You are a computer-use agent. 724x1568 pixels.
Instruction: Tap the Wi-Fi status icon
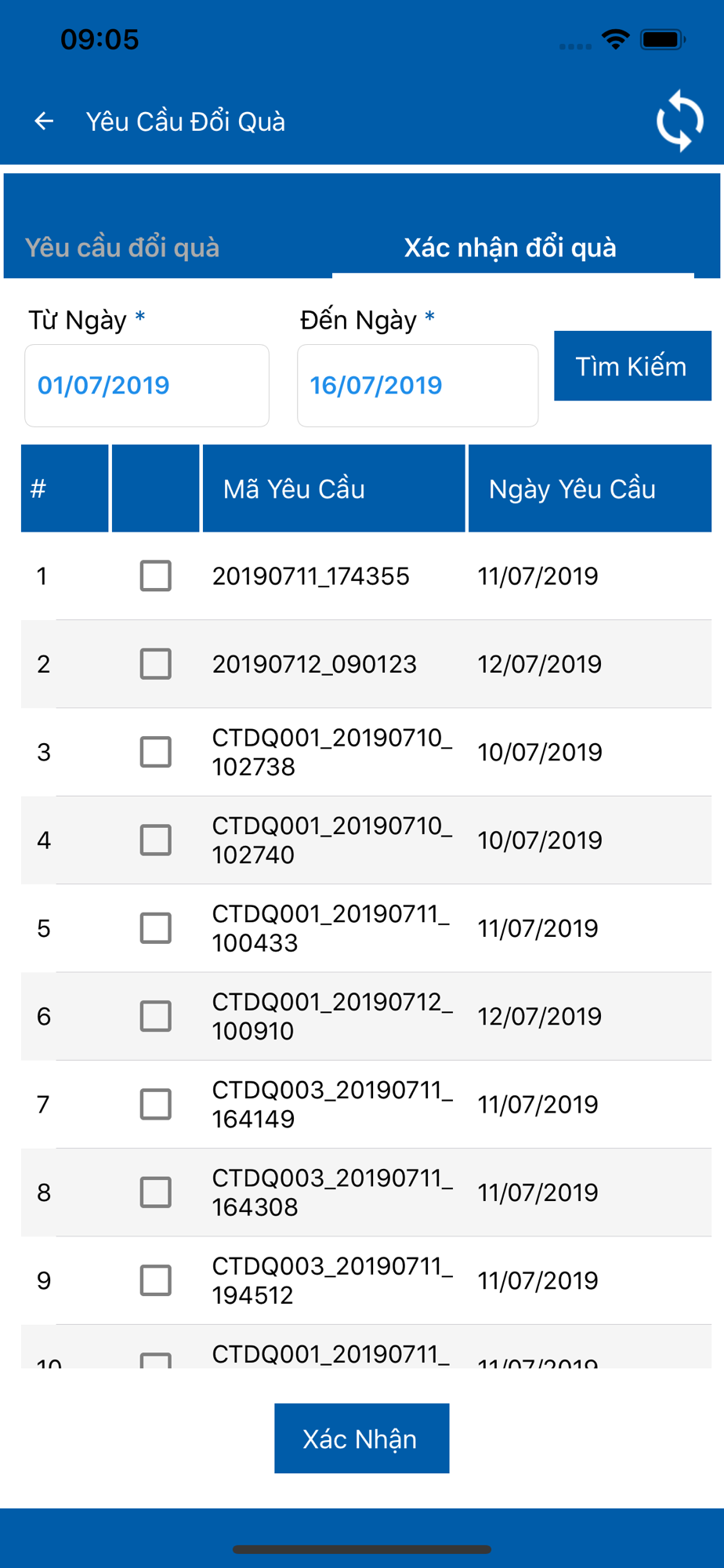pos(616,39)
